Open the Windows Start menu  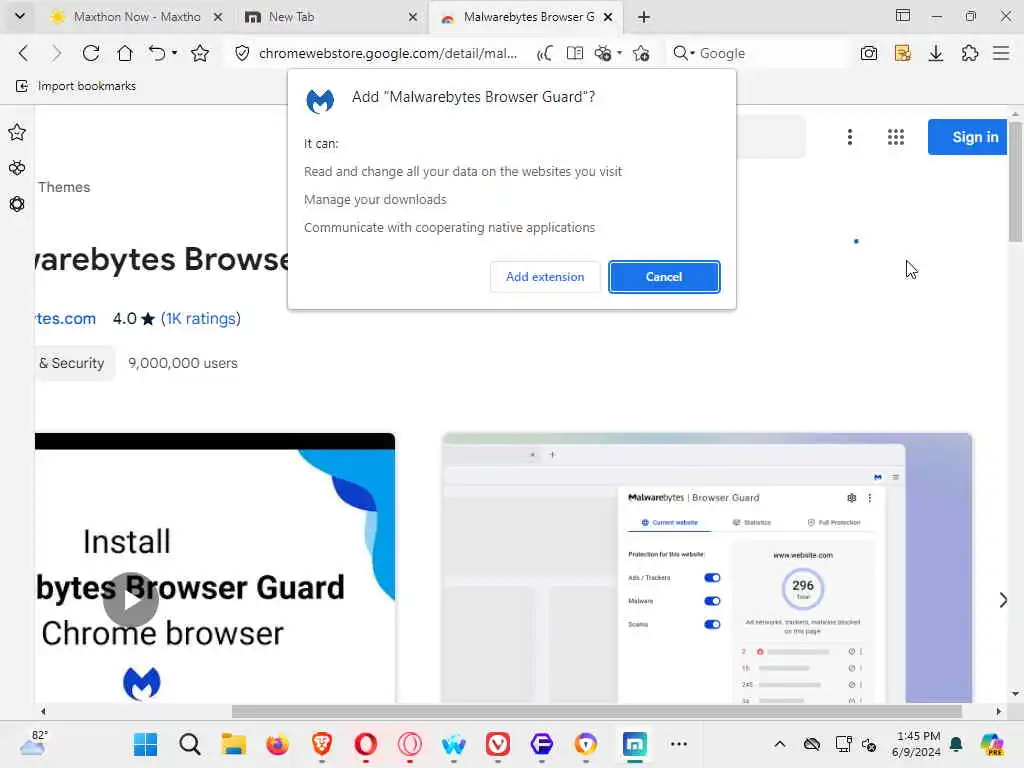coord(145,744)
